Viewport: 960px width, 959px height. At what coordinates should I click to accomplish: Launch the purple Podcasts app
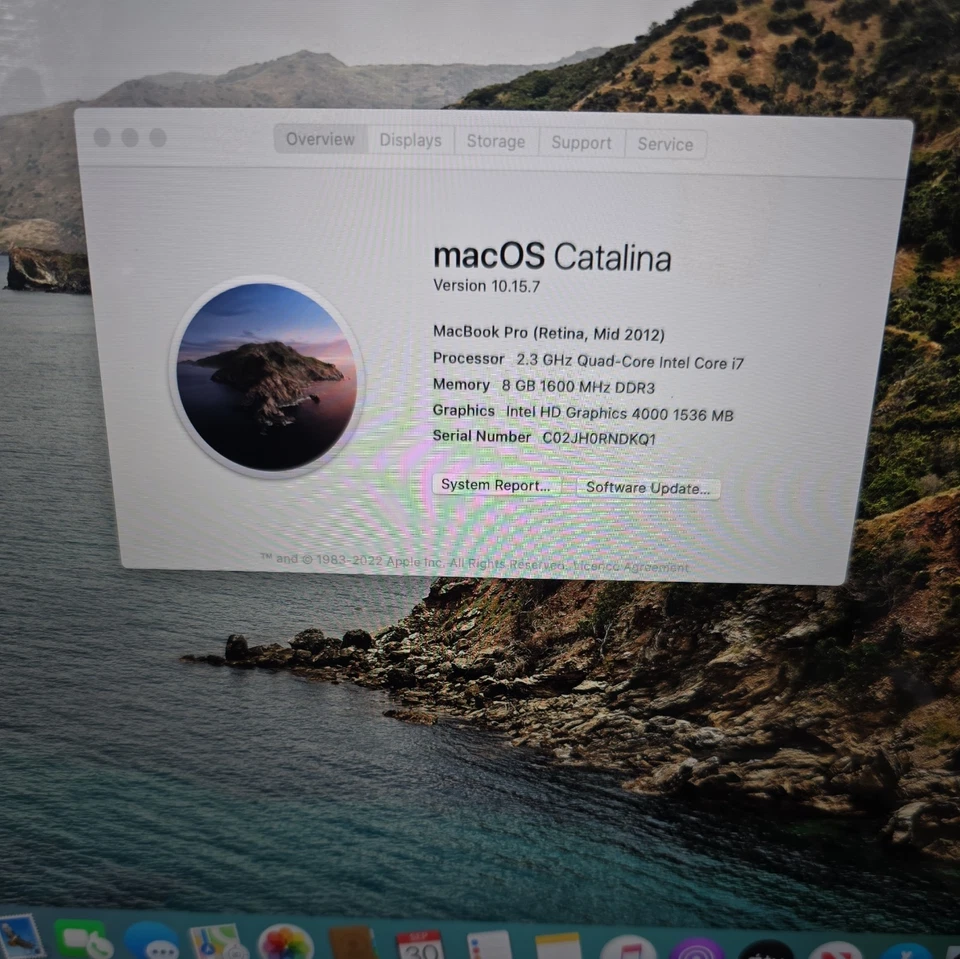click(x=695, y=947)
